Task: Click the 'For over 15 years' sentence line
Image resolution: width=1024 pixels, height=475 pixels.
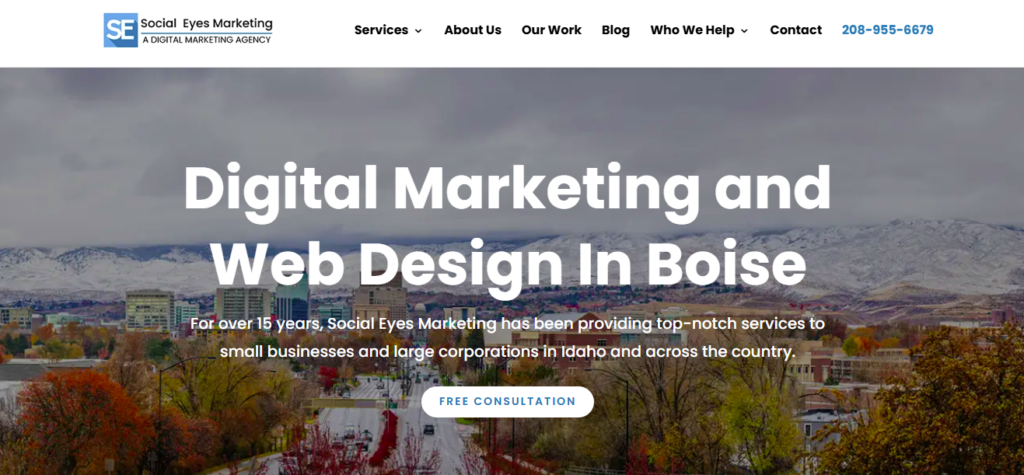Action: [x=507, y=323]
